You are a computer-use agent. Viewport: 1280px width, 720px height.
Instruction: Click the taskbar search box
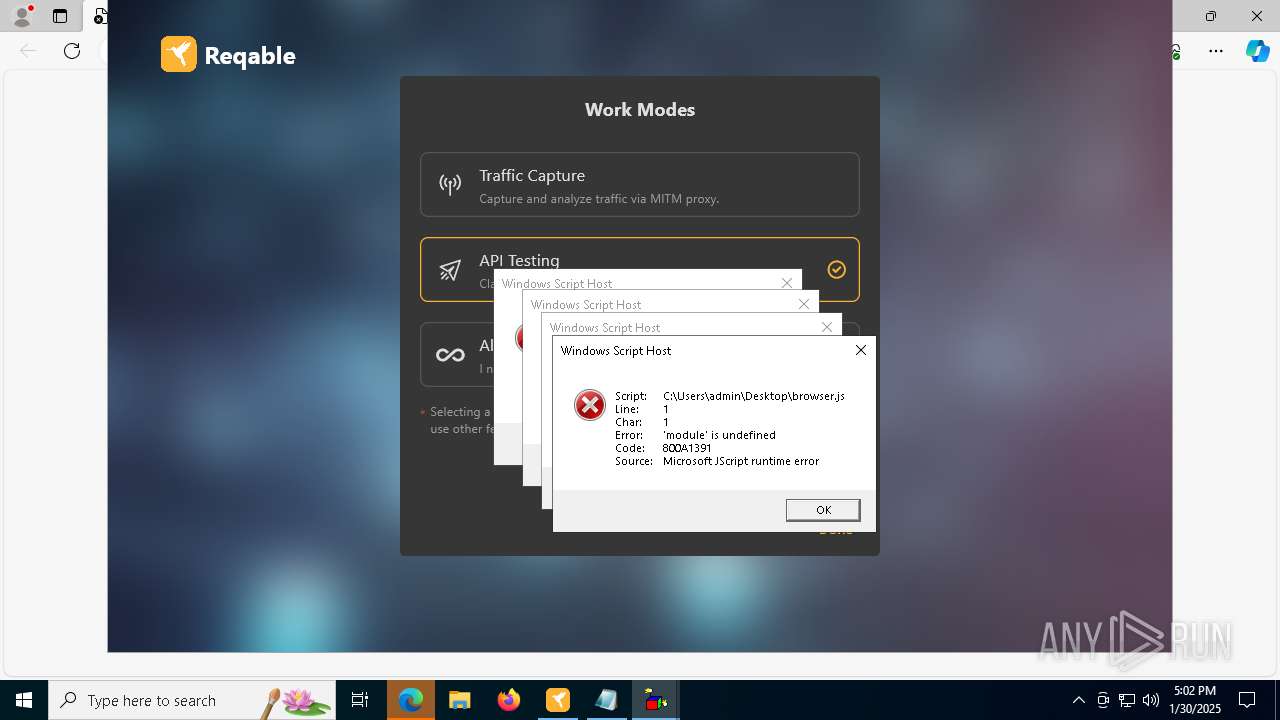point(192,700)
